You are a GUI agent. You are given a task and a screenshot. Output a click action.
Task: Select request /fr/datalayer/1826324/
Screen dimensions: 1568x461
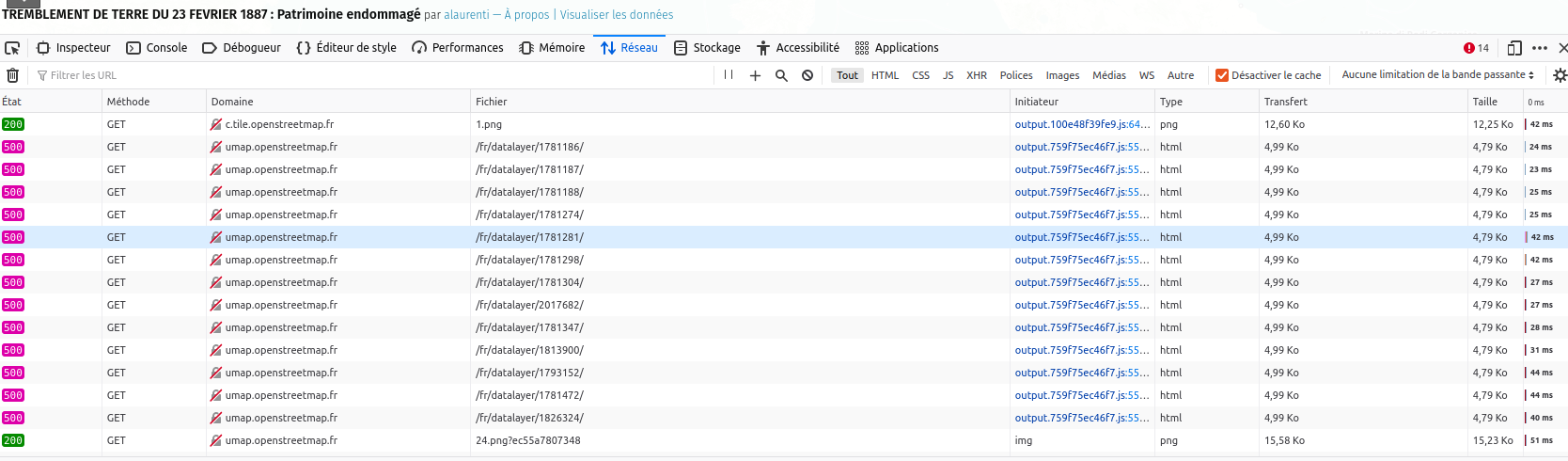click(784, 418)
